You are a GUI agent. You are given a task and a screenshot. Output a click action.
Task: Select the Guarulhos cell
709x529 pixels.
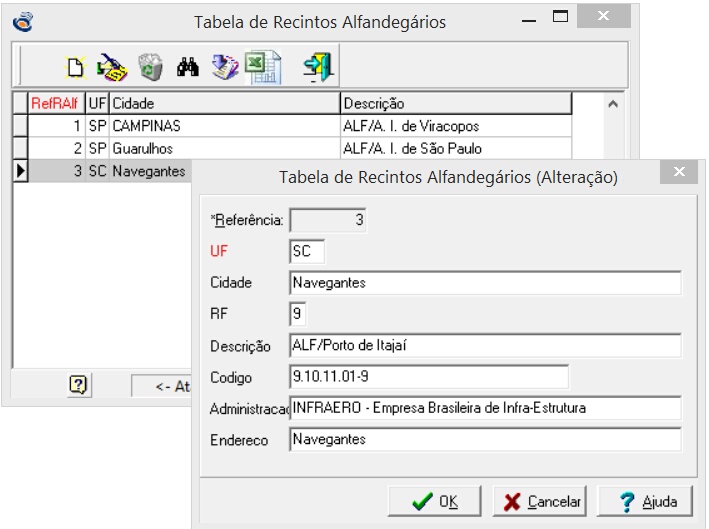pos(224,148)
